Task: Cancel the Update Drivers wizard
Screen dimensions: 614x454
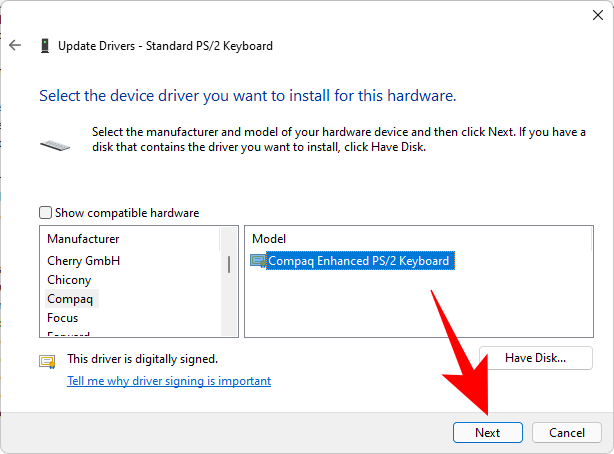Action: [x=567, y=433]
